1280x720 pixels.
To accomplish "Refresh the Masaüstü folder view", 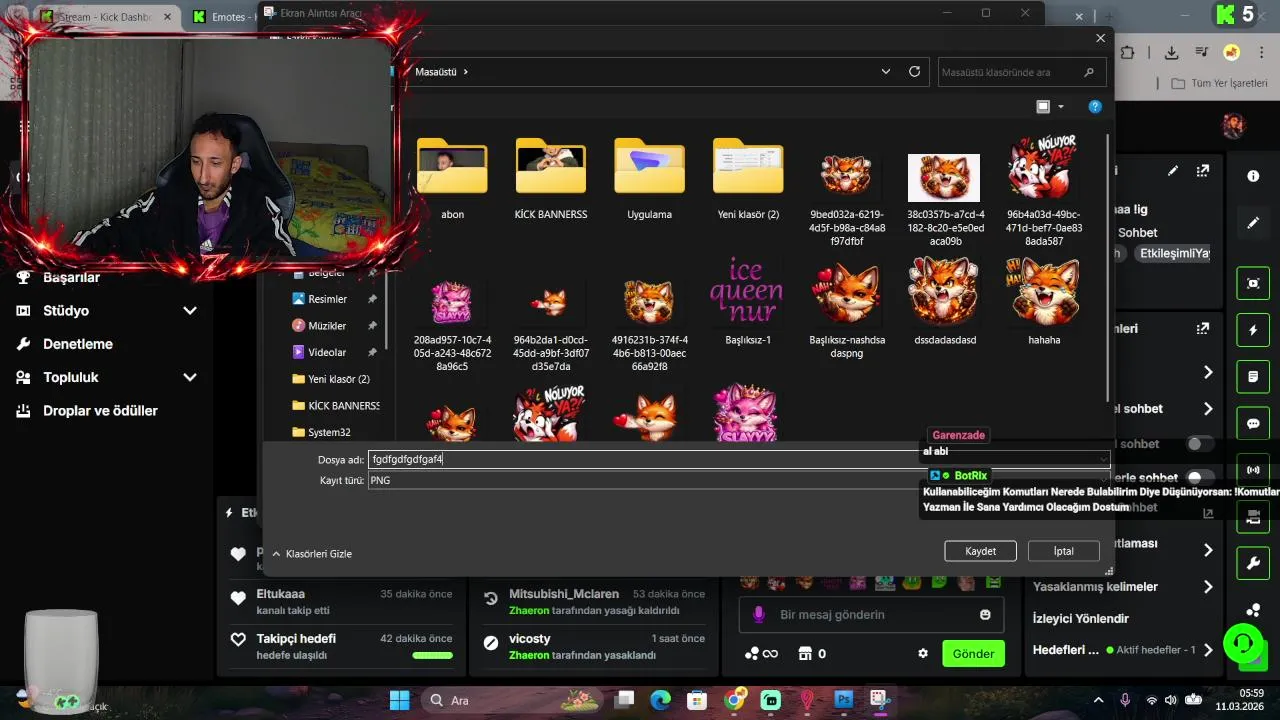I will coord(914,72).
